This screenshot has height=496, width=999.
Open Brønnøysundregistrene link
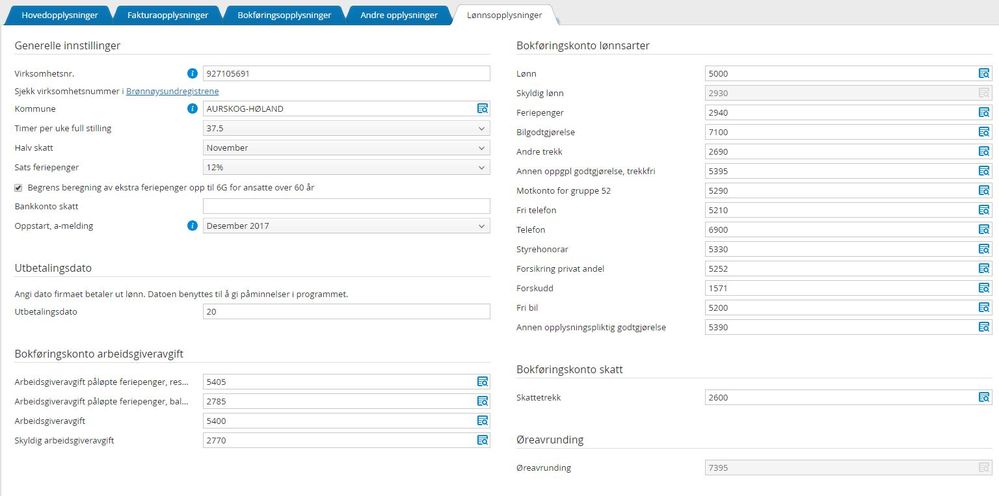173,91
